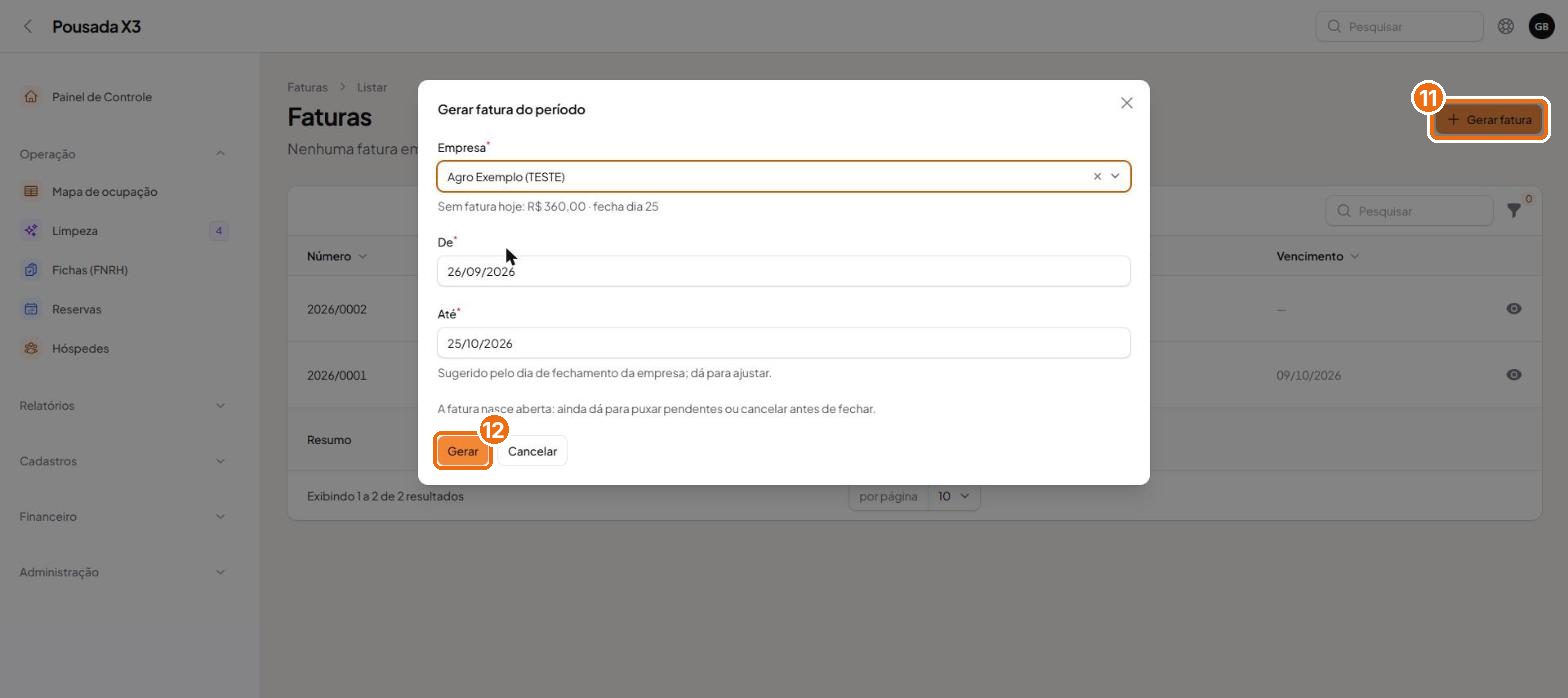The width and height of the screenshot is (1568, 698).
Task: Click the Limpeza badge showing 4
Action: (219, 231)
